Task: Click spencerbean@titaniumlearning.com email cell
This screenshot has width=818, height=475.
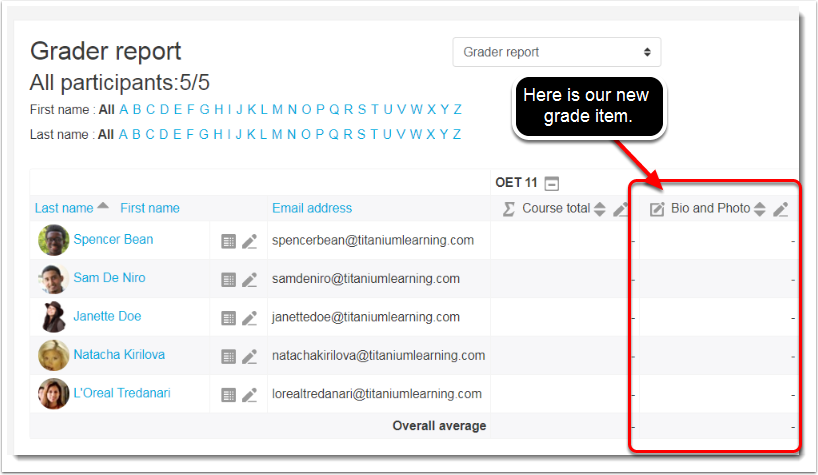Action: click(372, 240)
